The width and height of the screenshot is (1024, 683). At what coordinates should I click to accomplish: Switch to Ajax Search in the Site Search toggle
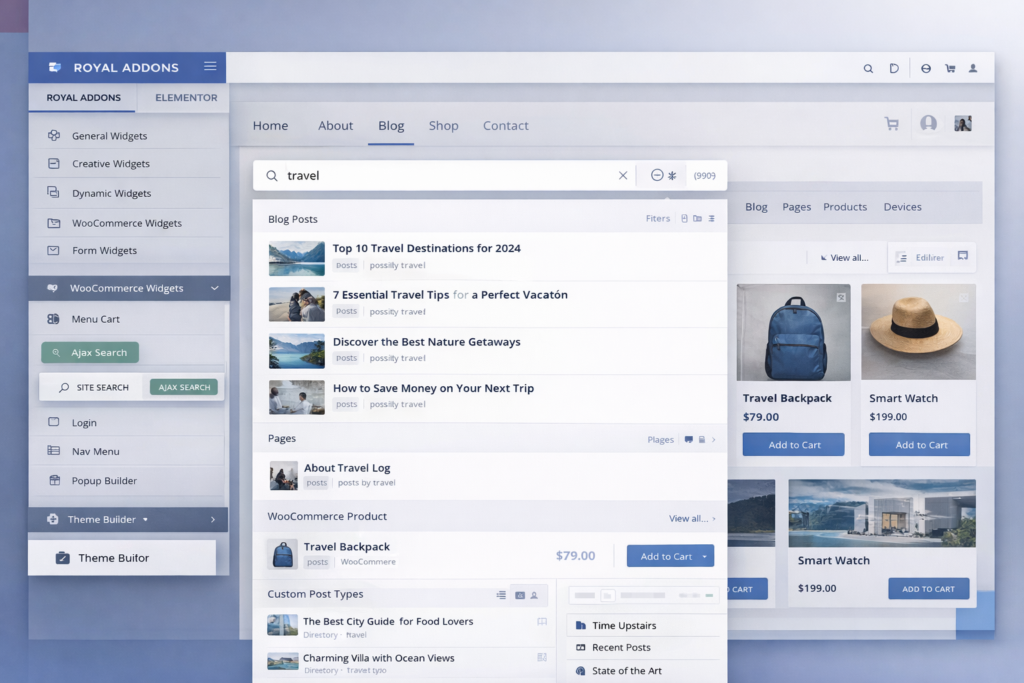[183, 386]
